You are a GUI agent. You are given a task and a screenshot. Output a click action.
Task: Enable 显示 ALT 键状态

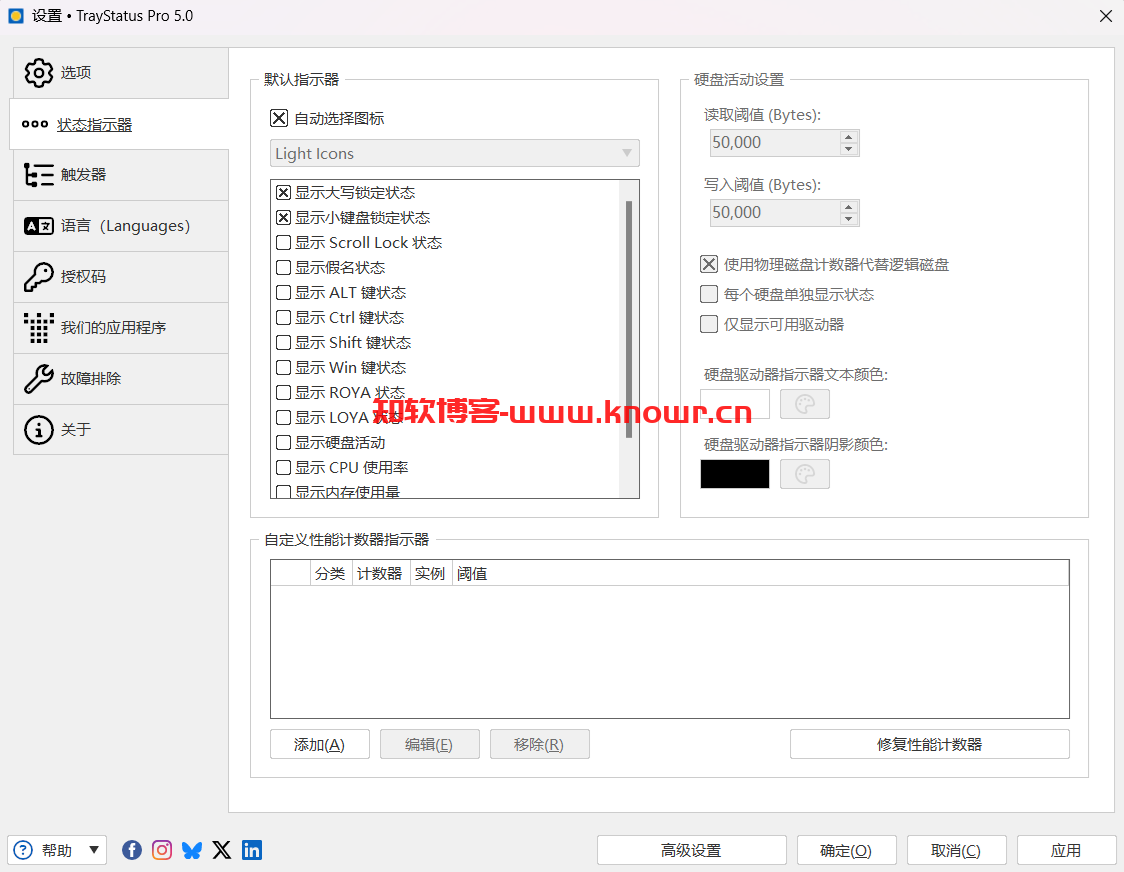(x=283, y=293)
